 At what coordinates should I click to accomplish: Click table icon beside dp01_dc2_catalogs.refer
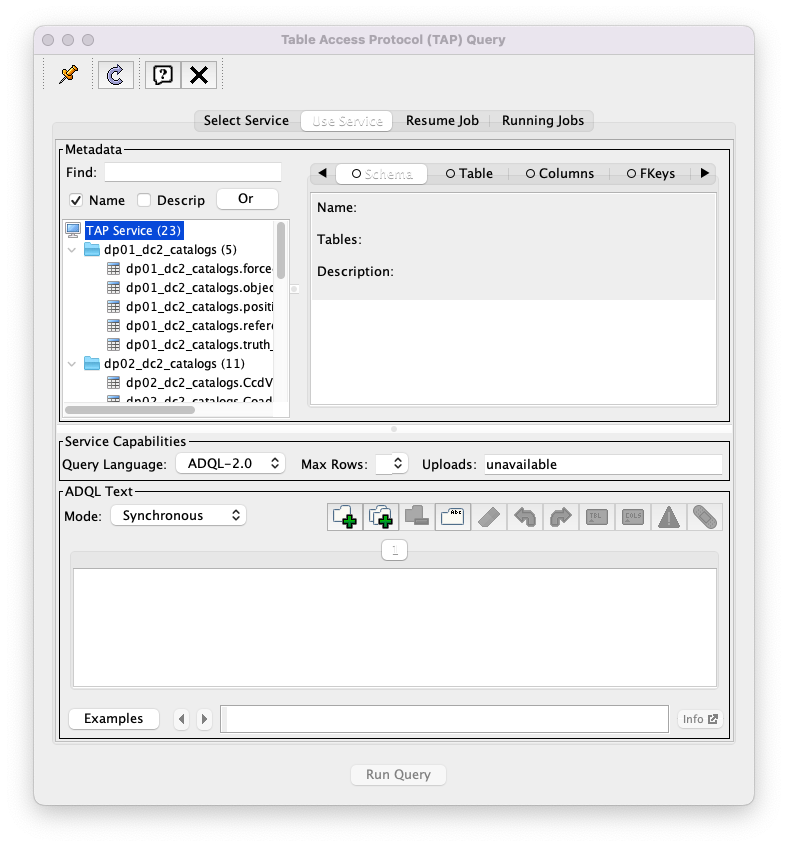(x=113, y=326)
